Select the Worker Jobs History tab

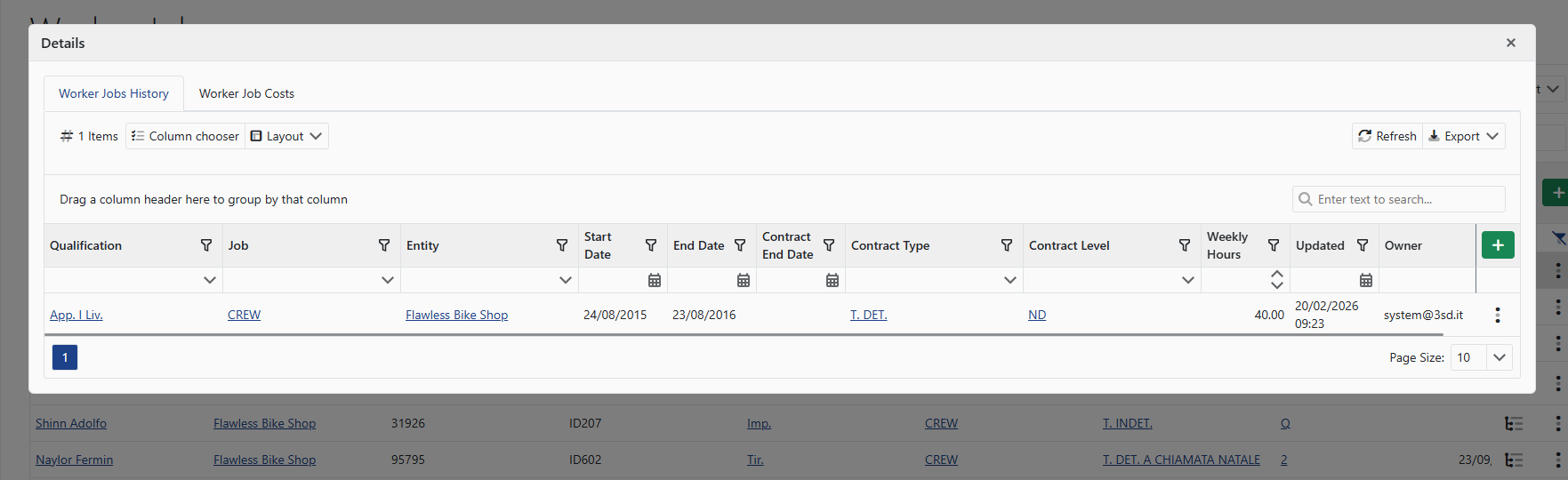[114, 93]
